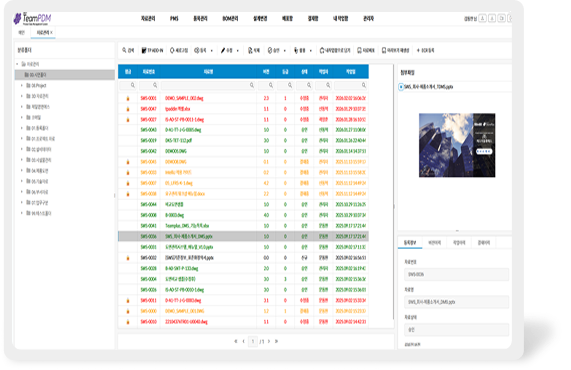Go to the previous page with single-left arrow
Screen dimensions: 571x370
tap(244, 341)
